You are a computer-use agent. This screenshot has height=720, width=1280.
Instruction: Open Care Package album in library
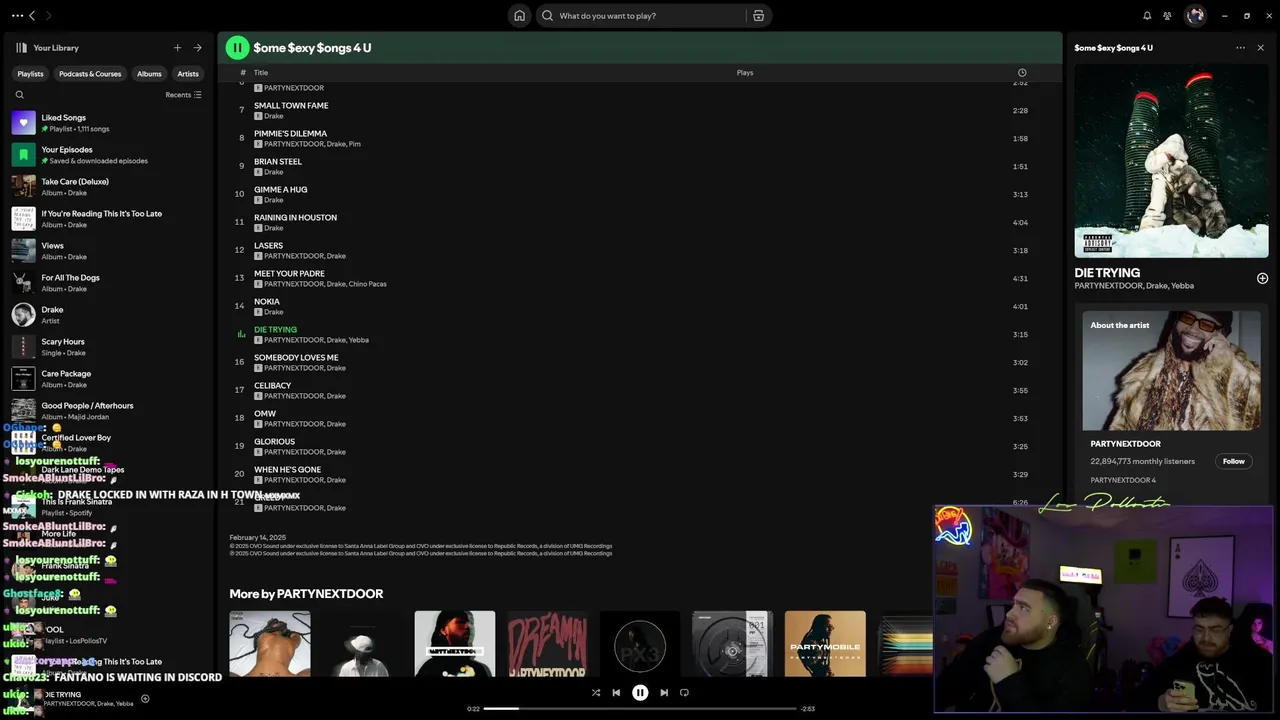click(x=108, y=379)
